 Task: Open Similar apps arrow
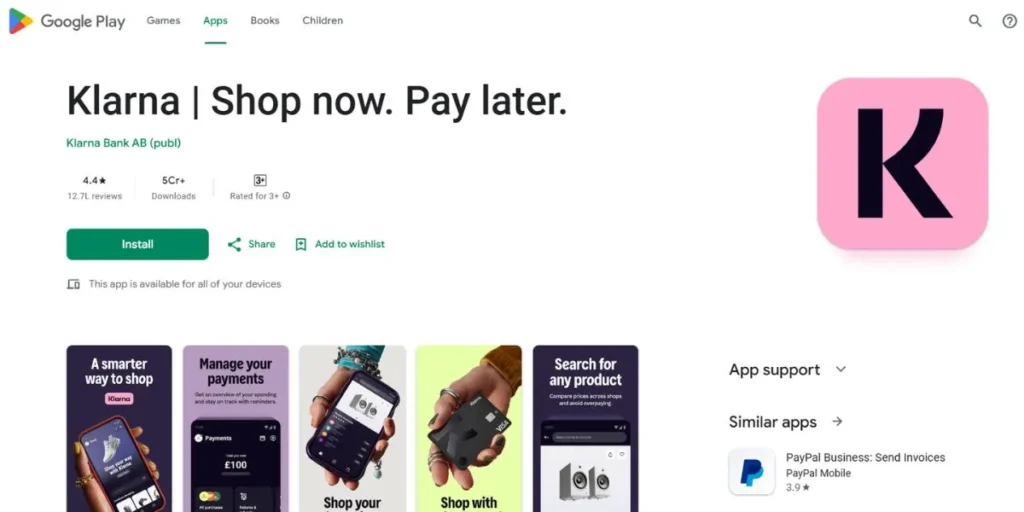coord(837,422)
